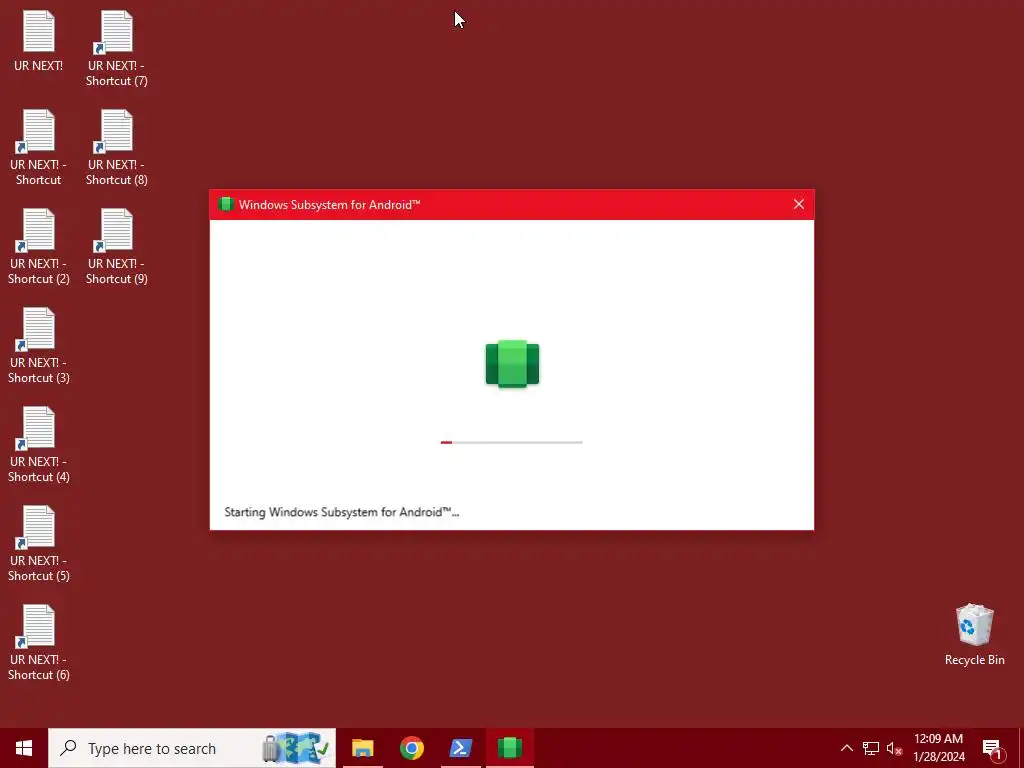The height and width of the screenshot is (768, 1024).
Task: Click the 'Windows Subsystem for Android™' title text
Action: 329,204
